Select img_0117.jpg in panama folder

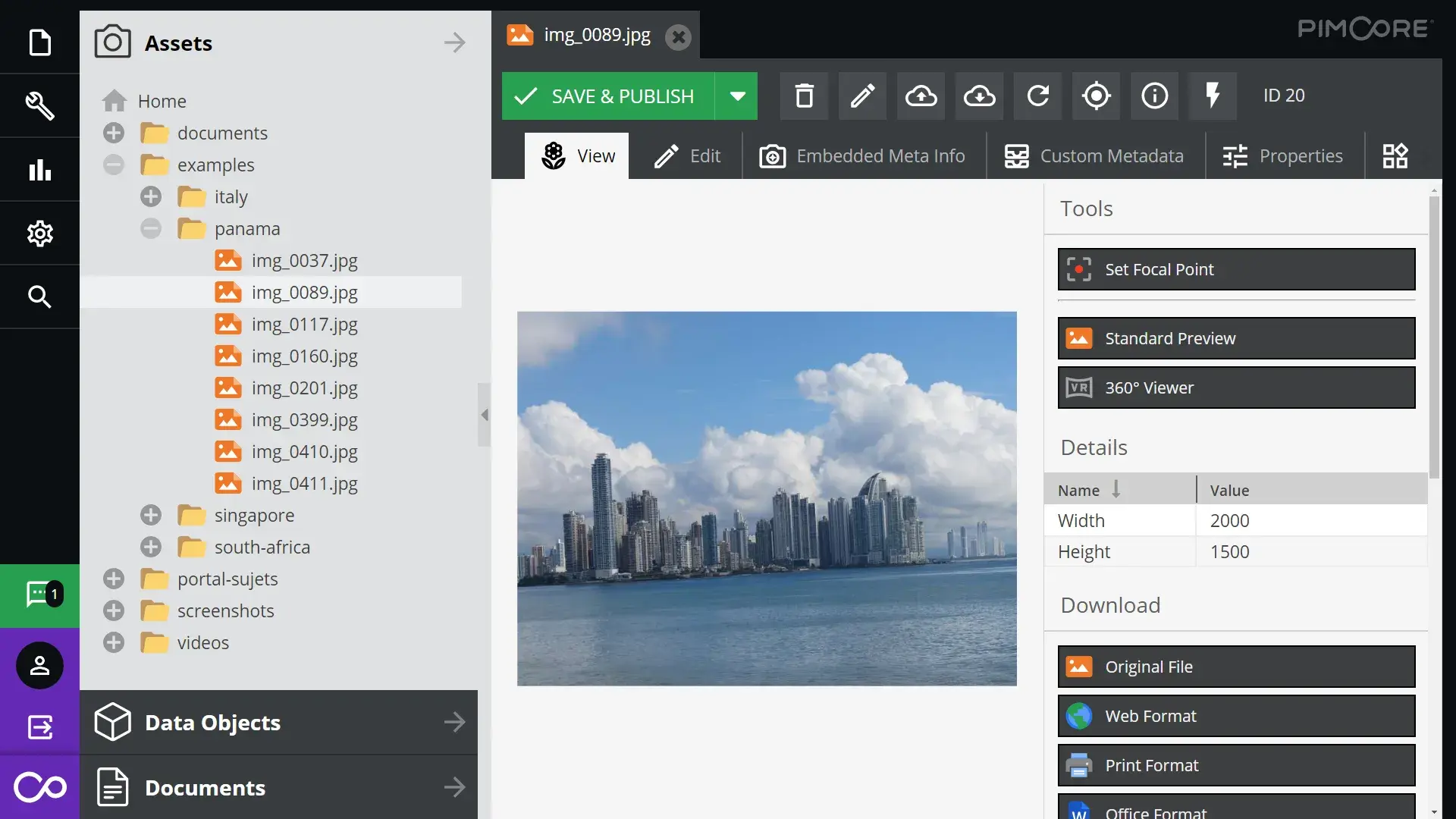click(x=305, y=323)
